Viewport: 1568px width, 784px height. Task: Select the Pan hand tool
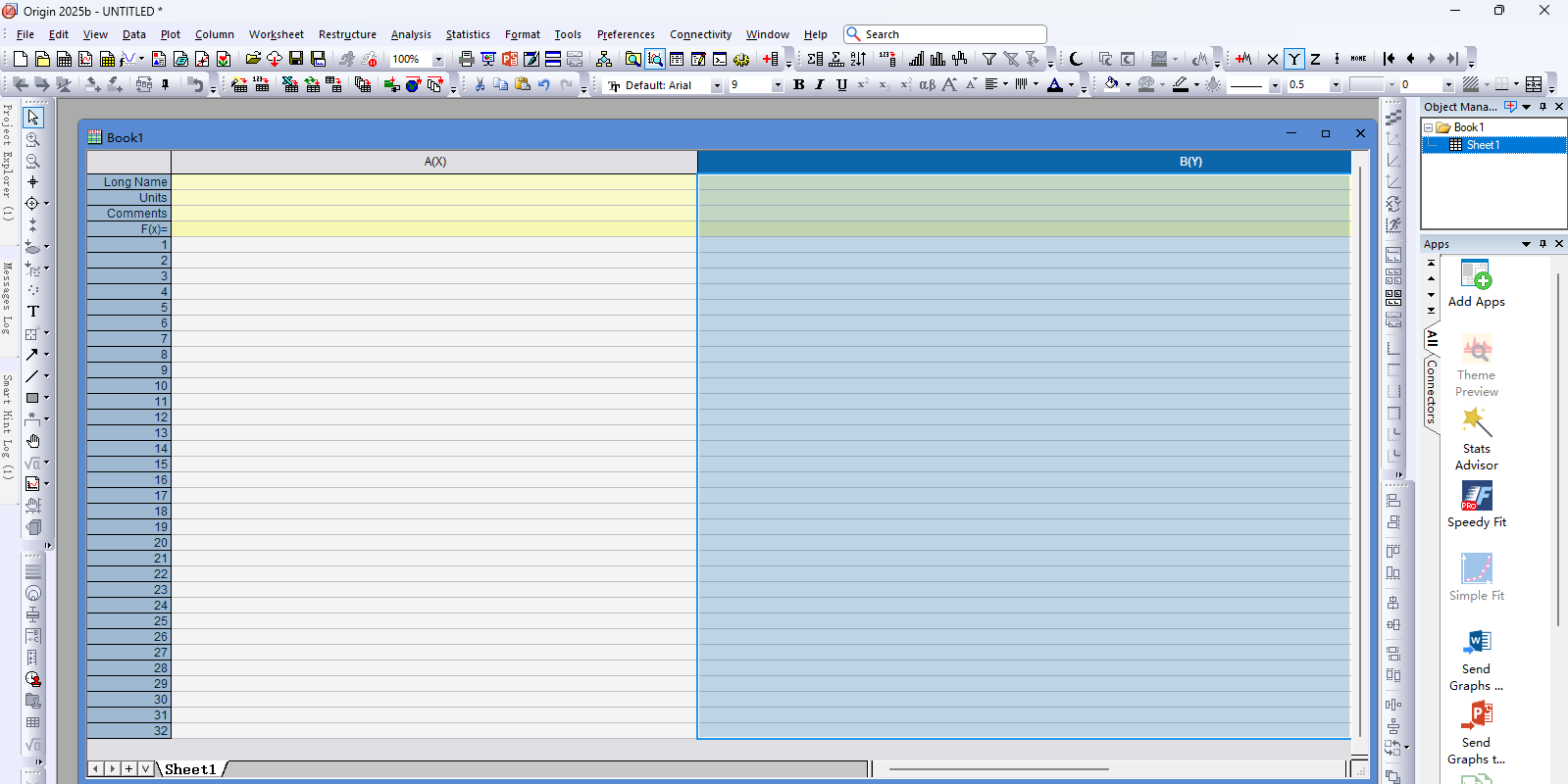[x=32, y=441]
